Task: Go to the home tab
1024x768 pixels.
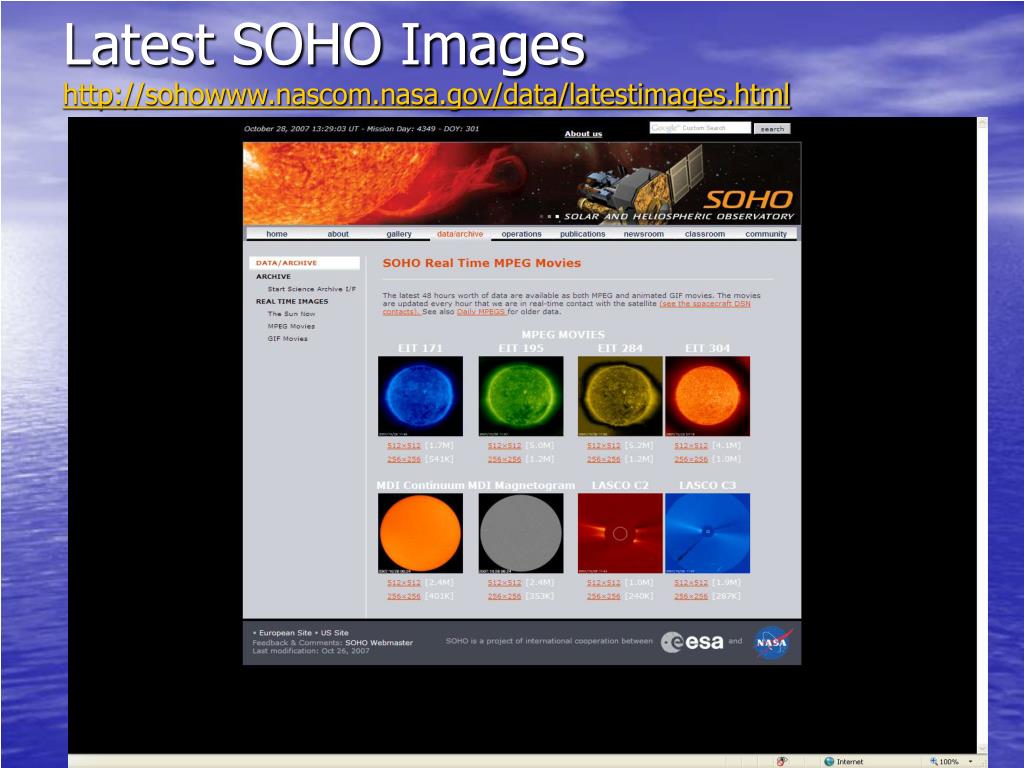Action: pyautogui.click(x=277, y=234)
